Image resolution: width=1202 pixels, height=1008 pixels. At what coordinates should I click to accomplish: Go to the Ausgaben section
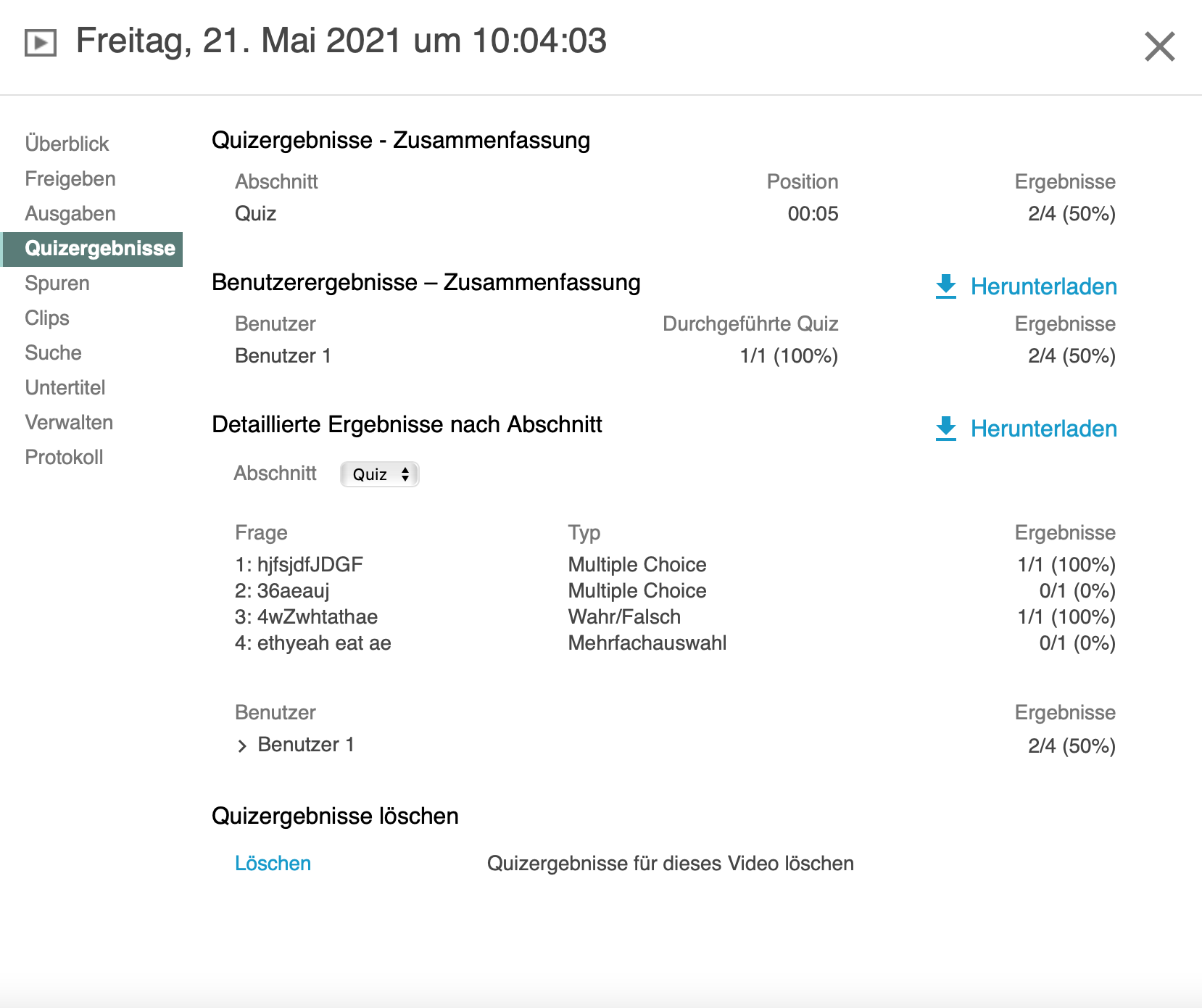[70, 213]
